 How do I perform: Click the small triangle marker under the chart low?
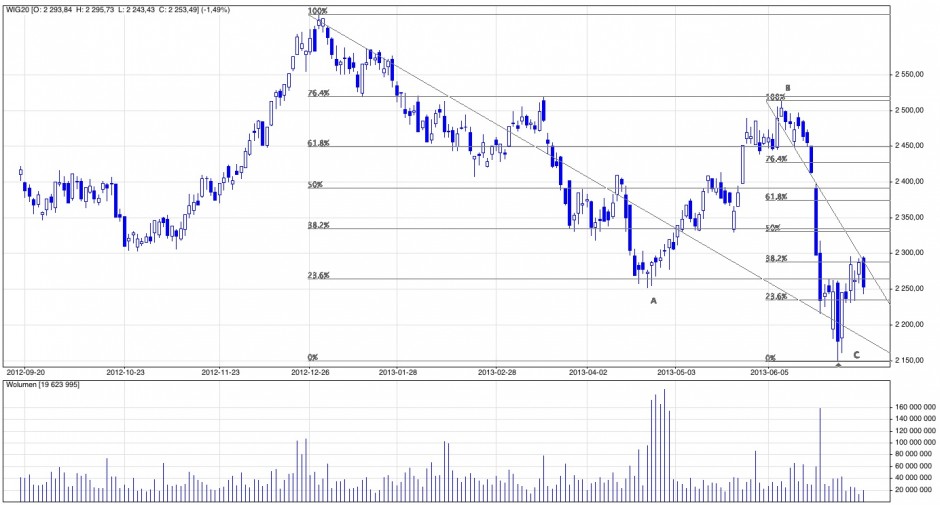pos(838,365)
